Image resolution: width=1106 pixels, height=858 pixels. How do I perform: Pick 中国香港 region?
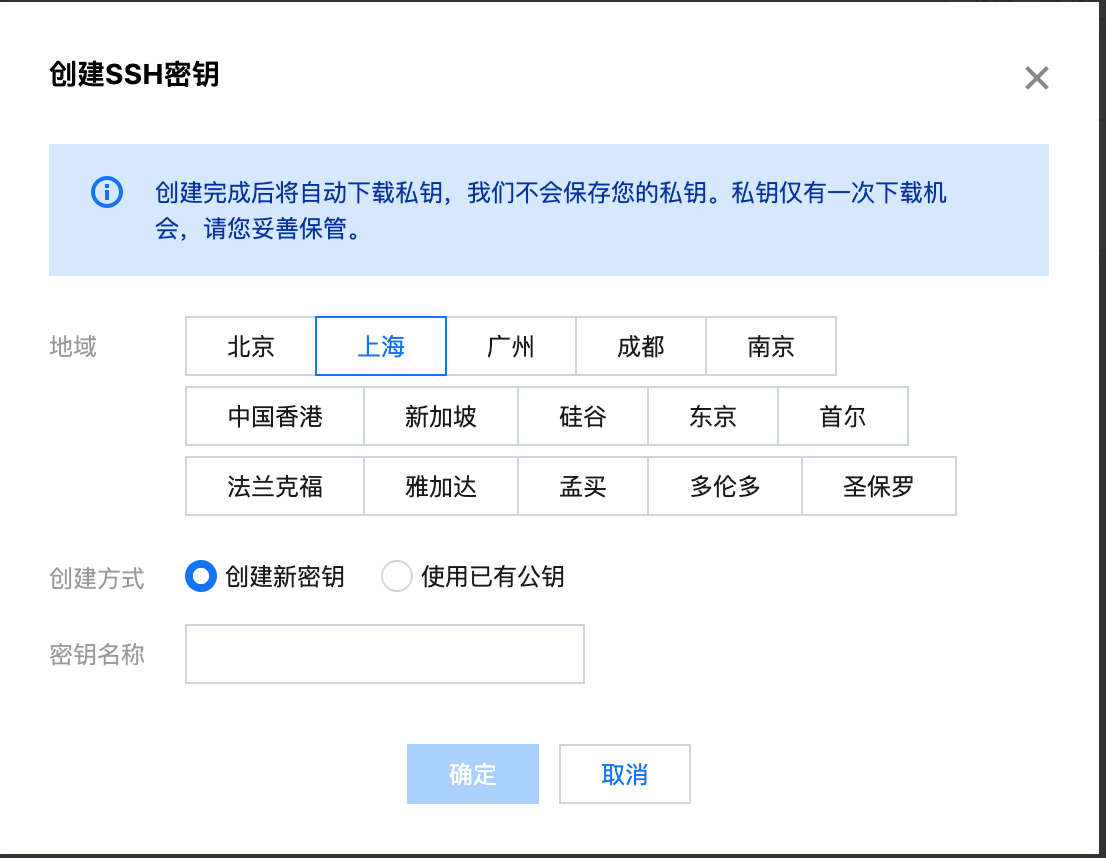pos(275,416)
